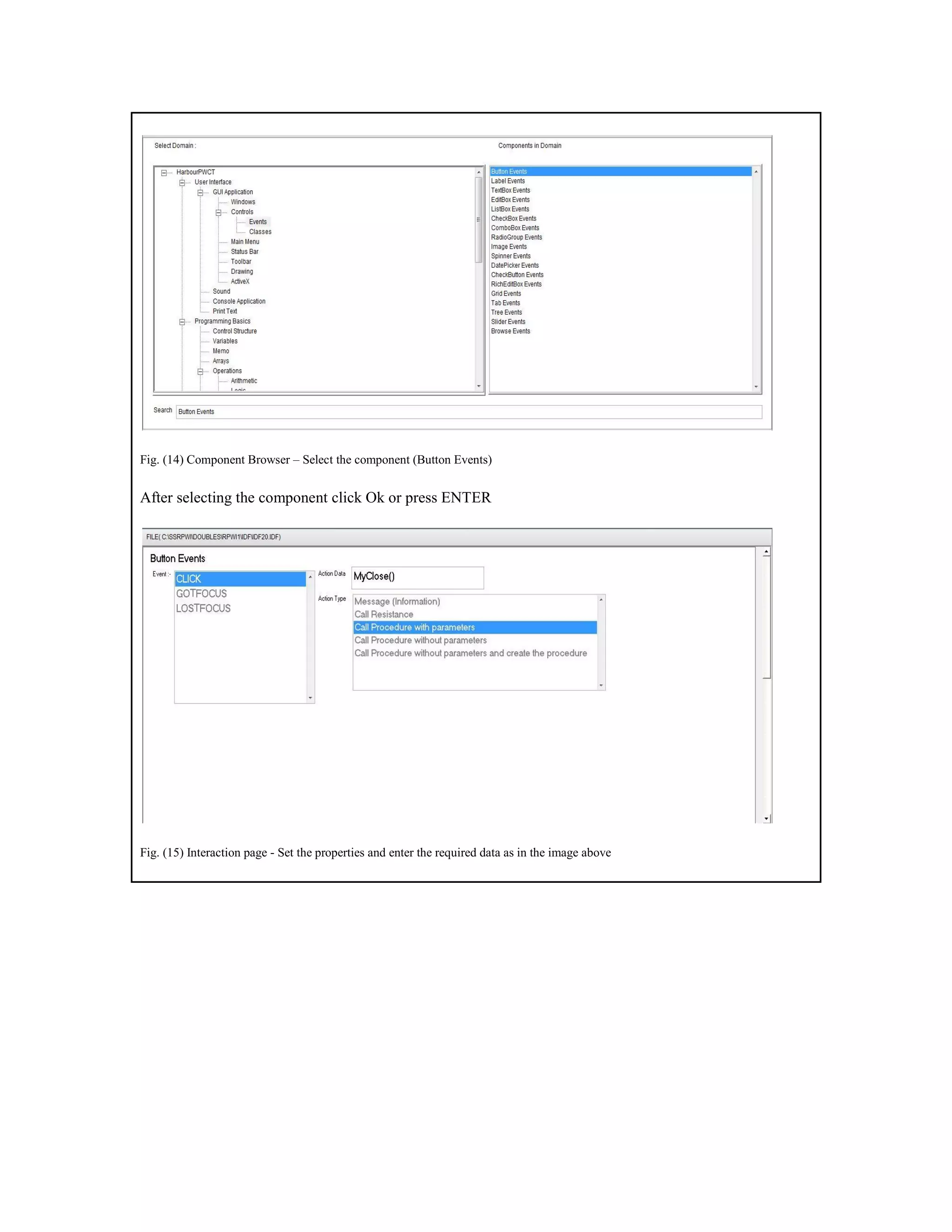Click domain tree scrollbar down arrow
This screenshot has width=952, height=1232.
click(x=479, y=386)
